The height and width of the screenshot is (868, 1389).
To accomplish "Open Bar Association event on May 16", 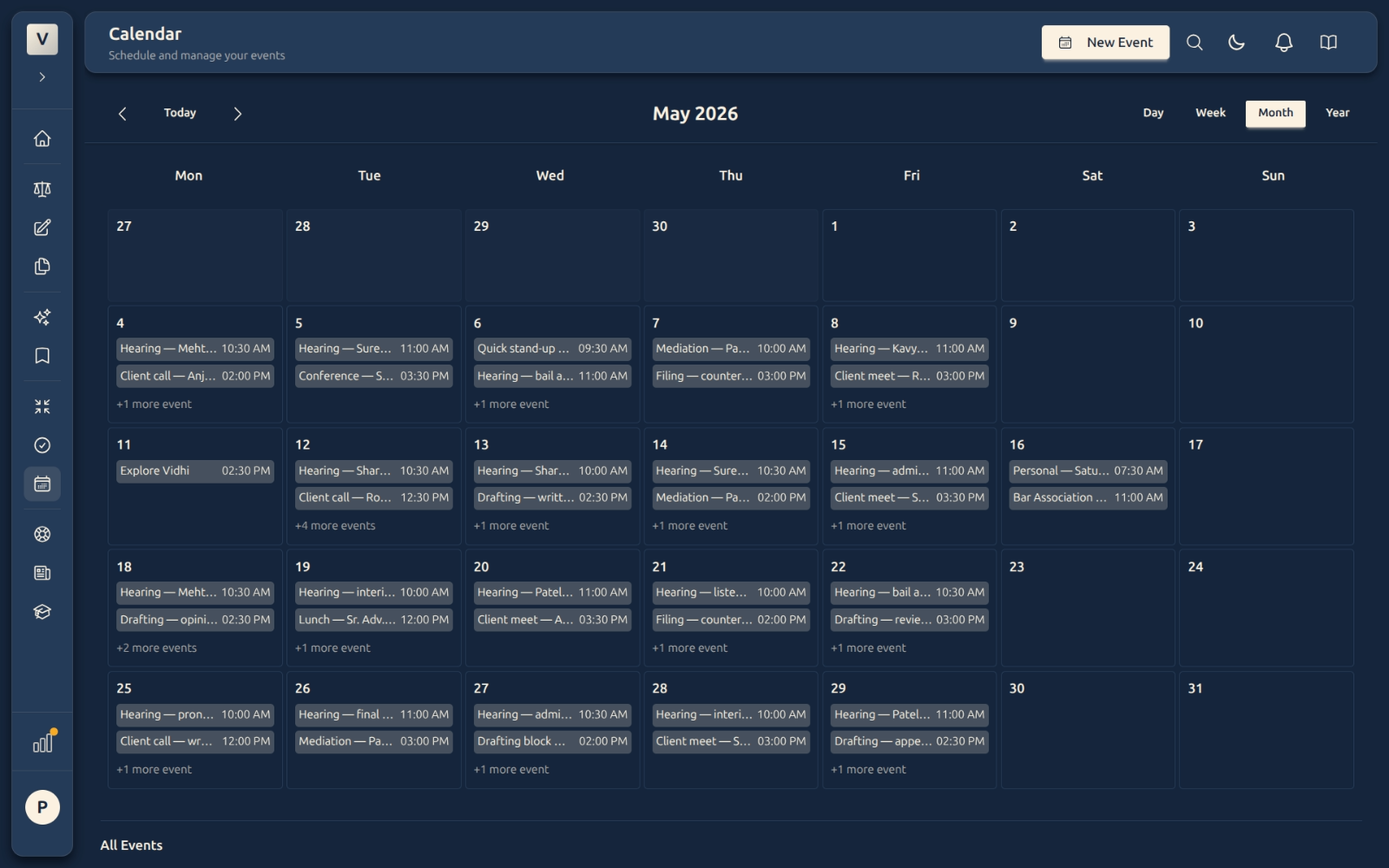I will (1088, 498).
